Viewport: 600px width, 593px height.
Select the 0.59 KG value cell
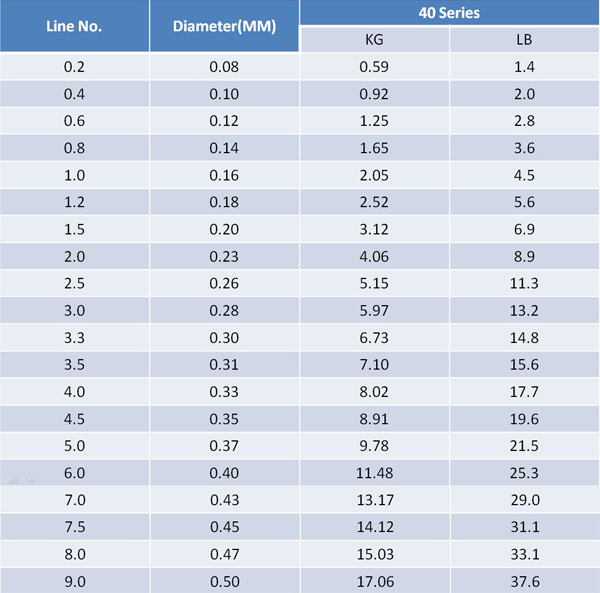tap(374, 67)
